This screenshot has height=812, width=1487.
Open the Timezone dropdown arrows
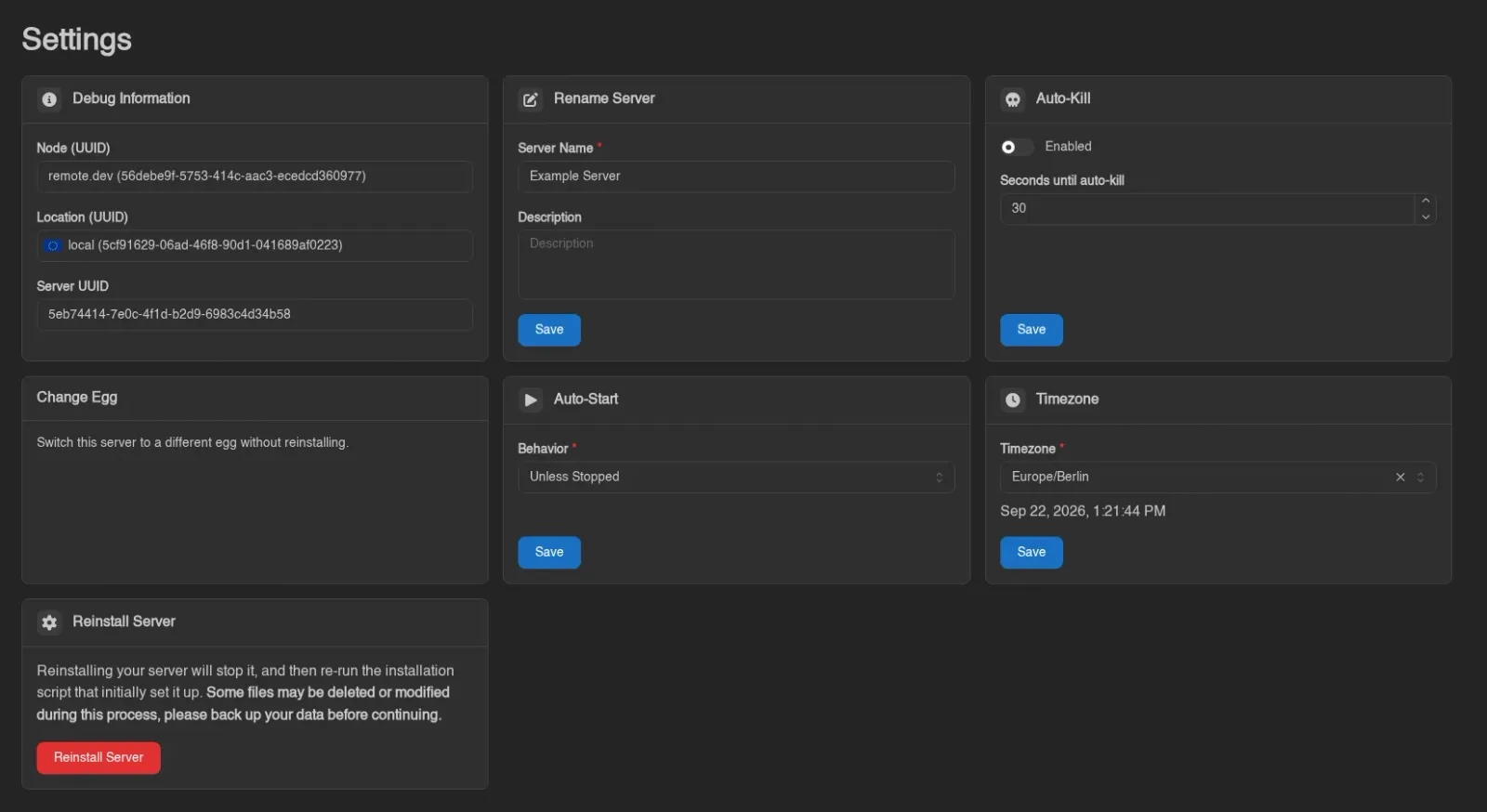[1420, 477]
